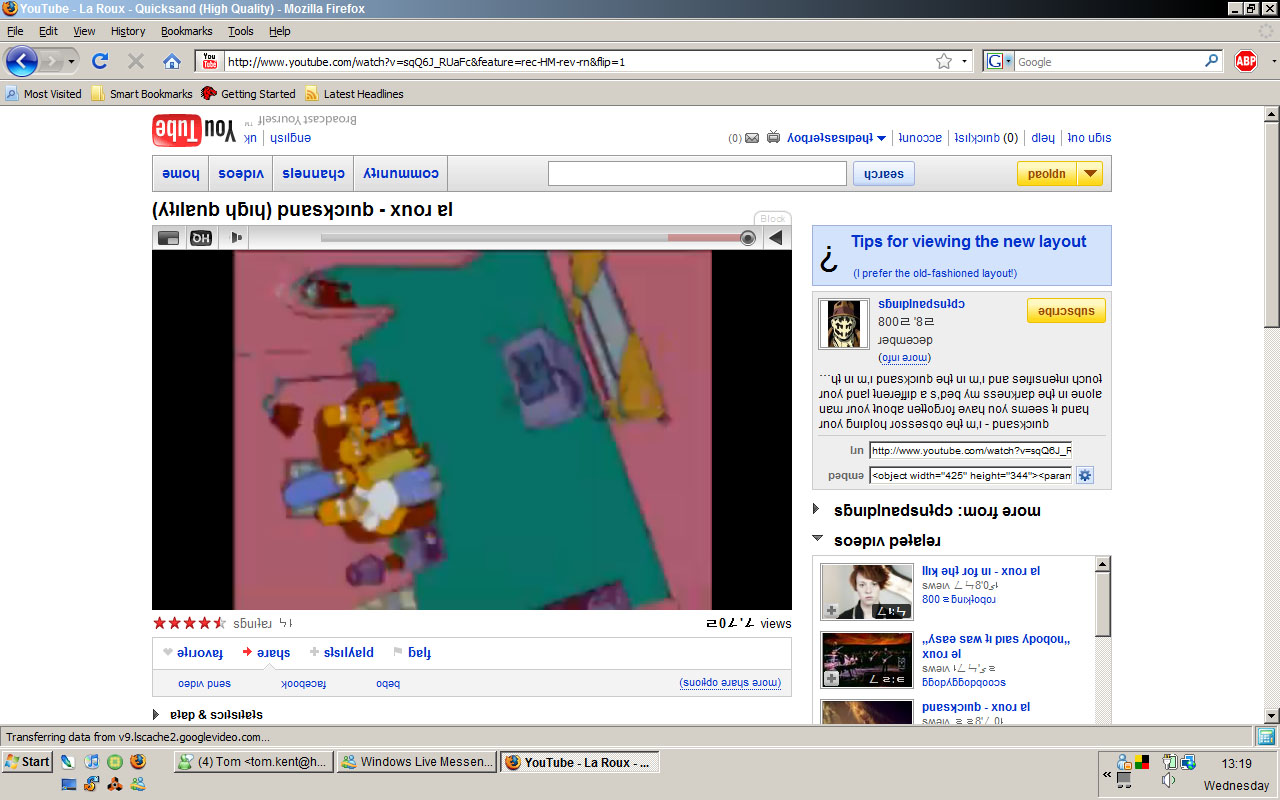Click the Adblock Plus ABP icon
Viewport: 1280px width, 800px height.
coord(1245,61)
